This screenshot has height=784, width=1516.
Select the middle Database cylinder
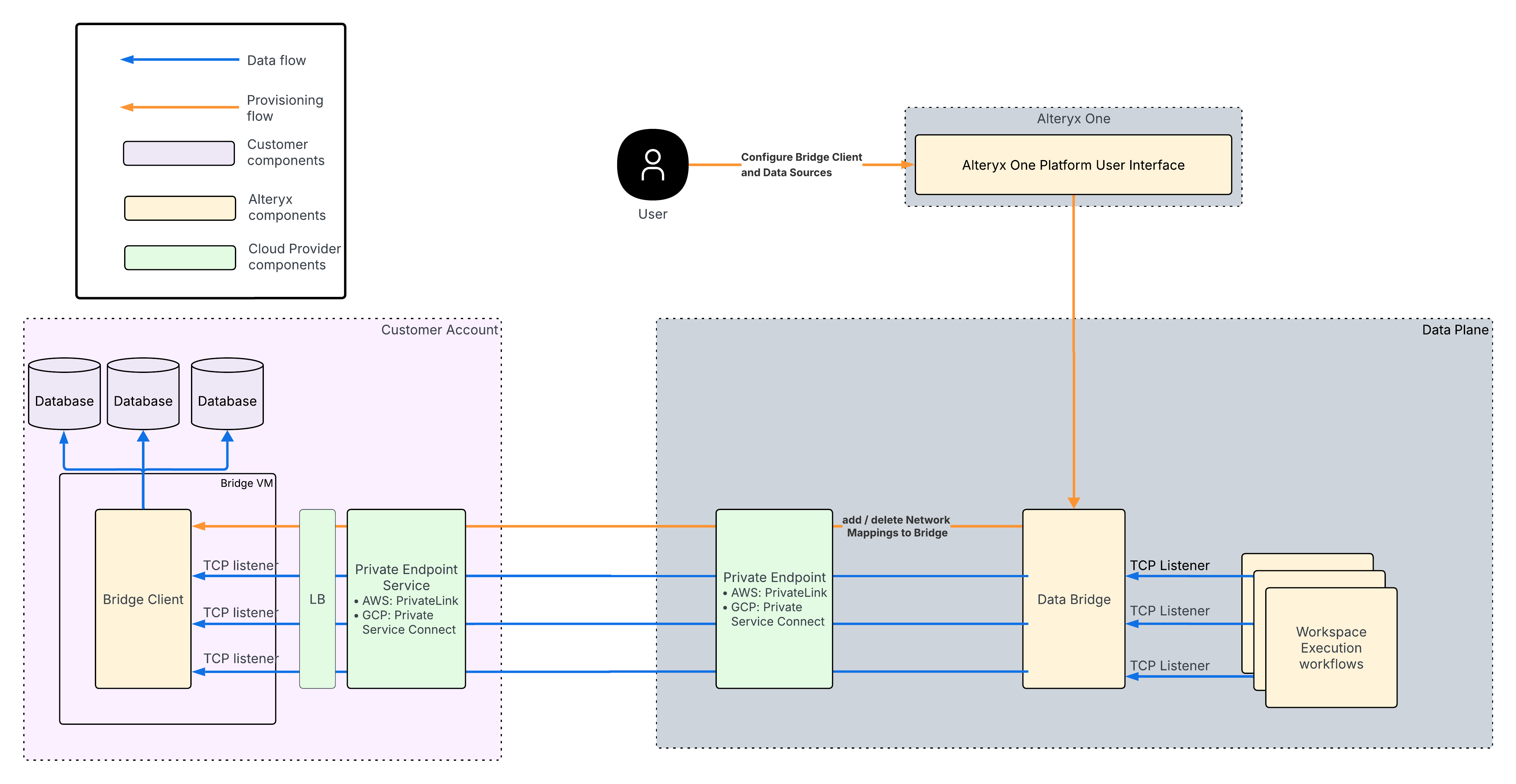click(143, 394)
